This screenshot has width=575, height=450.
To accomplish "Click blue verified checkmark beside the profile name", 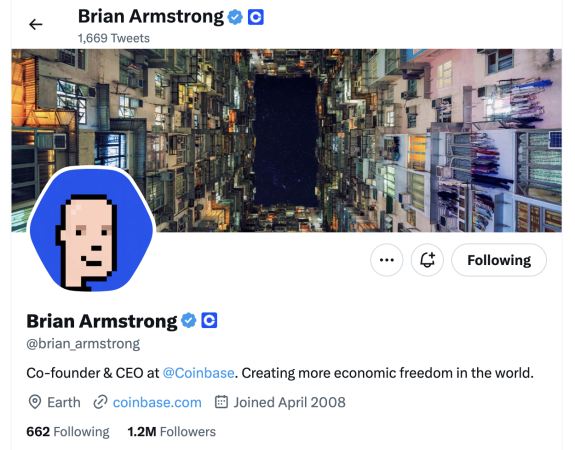I will tap(188, 321).
